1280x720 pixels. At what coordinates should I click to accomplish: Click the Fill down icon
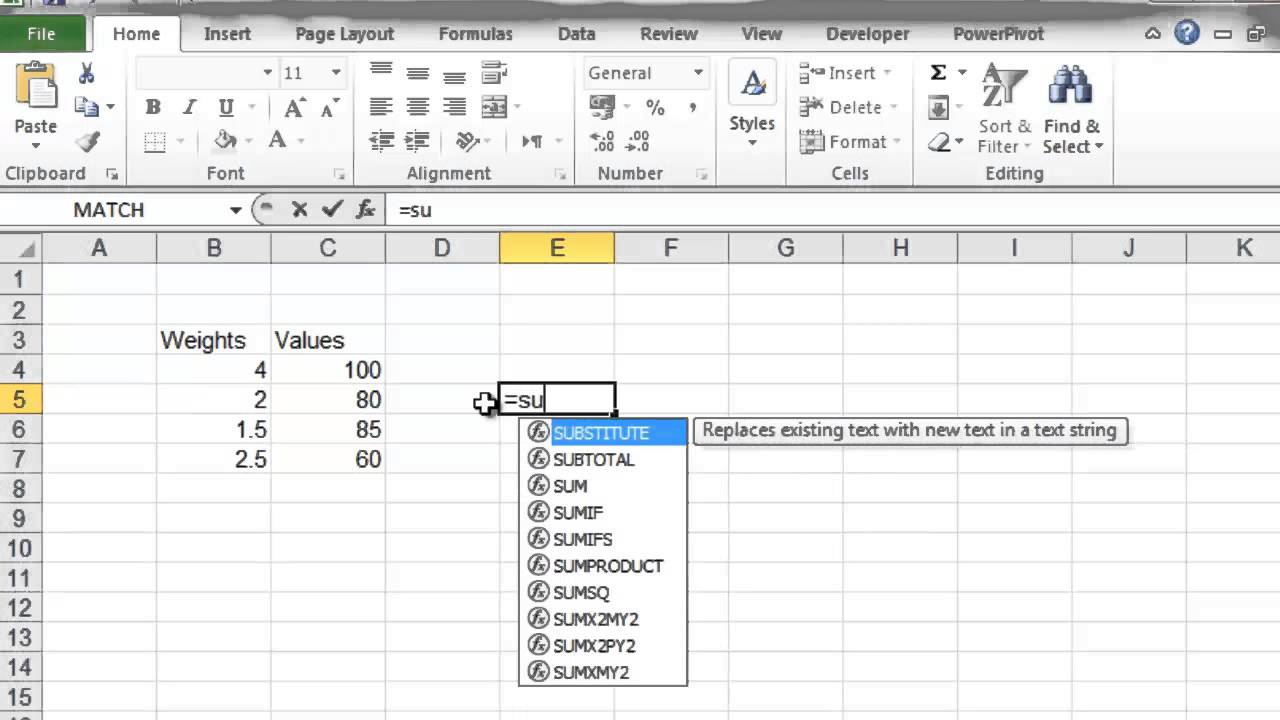[938, 107]
